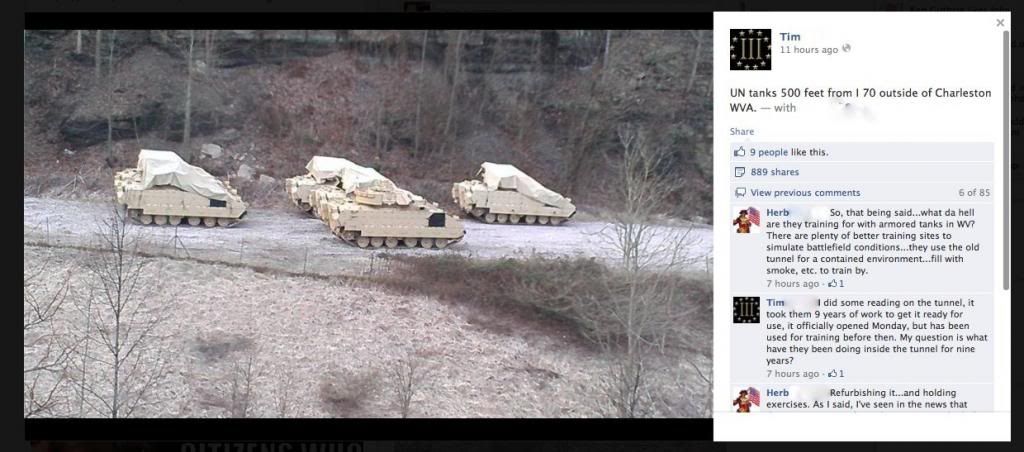Click the globe privacy icon next to the timestamp

point(846,48)
